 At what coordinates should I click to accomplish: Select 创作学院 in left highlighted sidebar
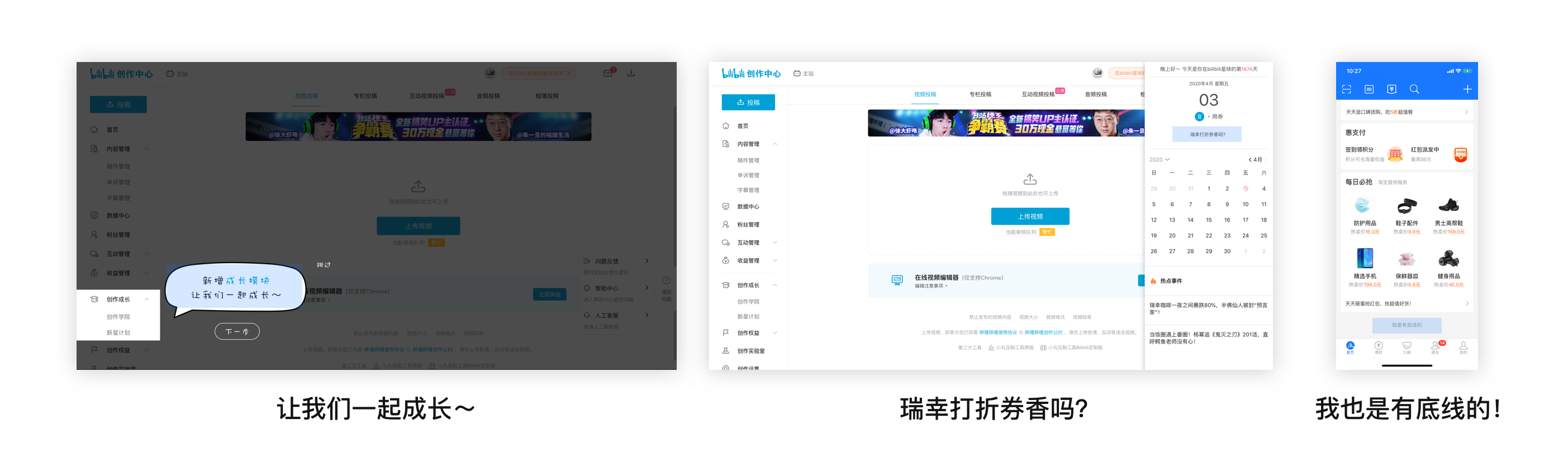[118, 317]
